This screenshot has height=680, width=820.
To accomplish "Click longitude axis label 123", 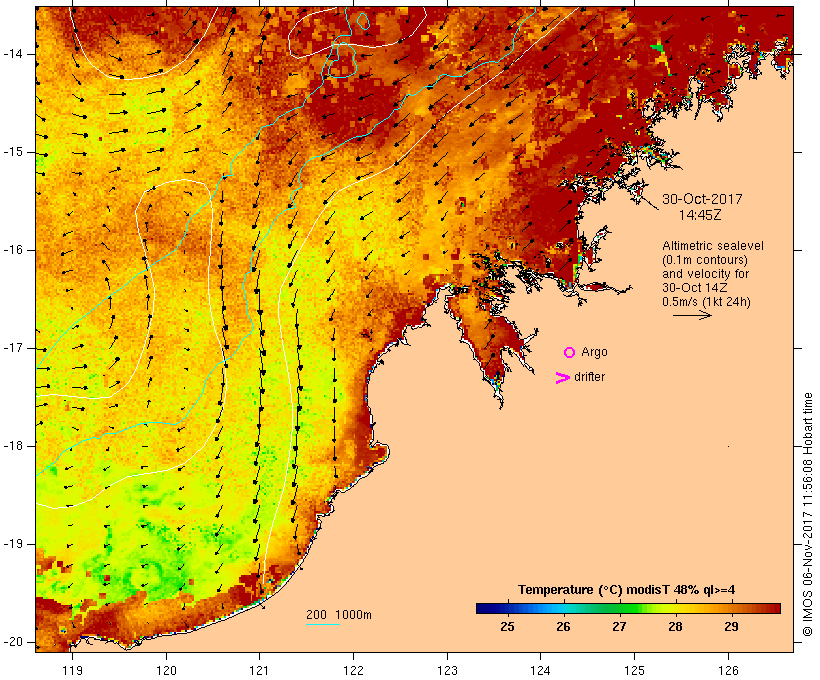I will tap(447, 670).
